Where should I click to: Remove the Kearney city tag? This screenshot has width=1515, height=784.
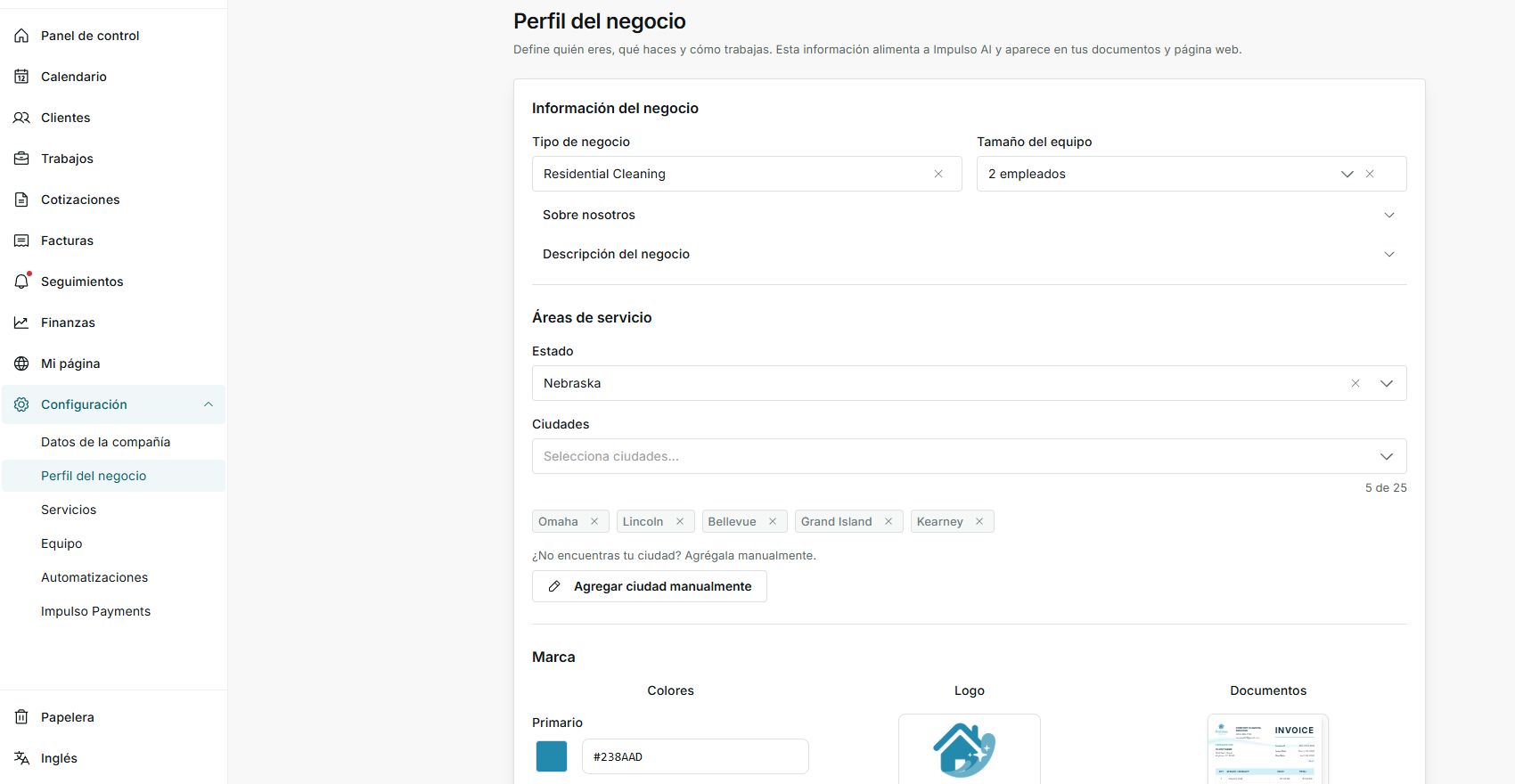(x=979, y=521)
